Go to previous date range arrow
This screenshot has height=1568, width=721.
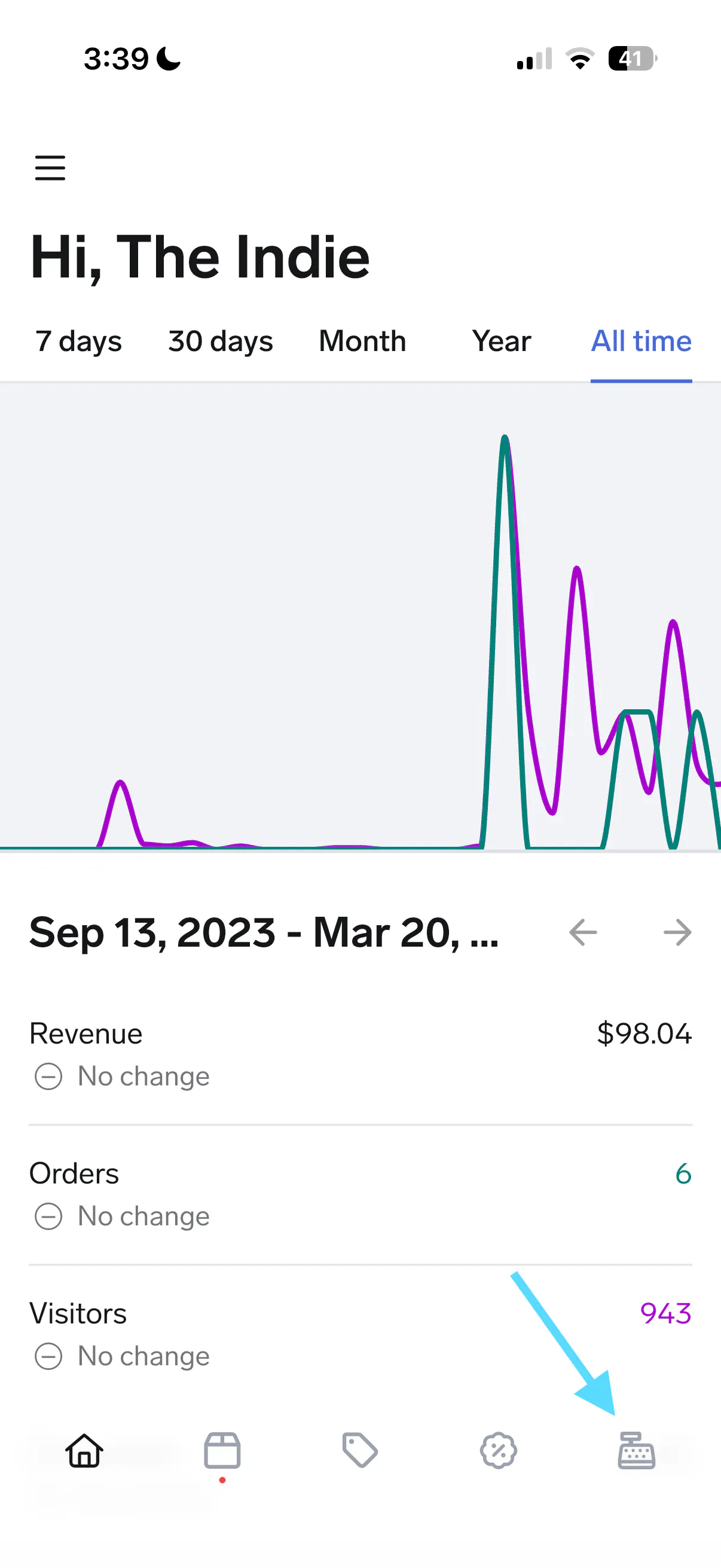coord(583,932)
